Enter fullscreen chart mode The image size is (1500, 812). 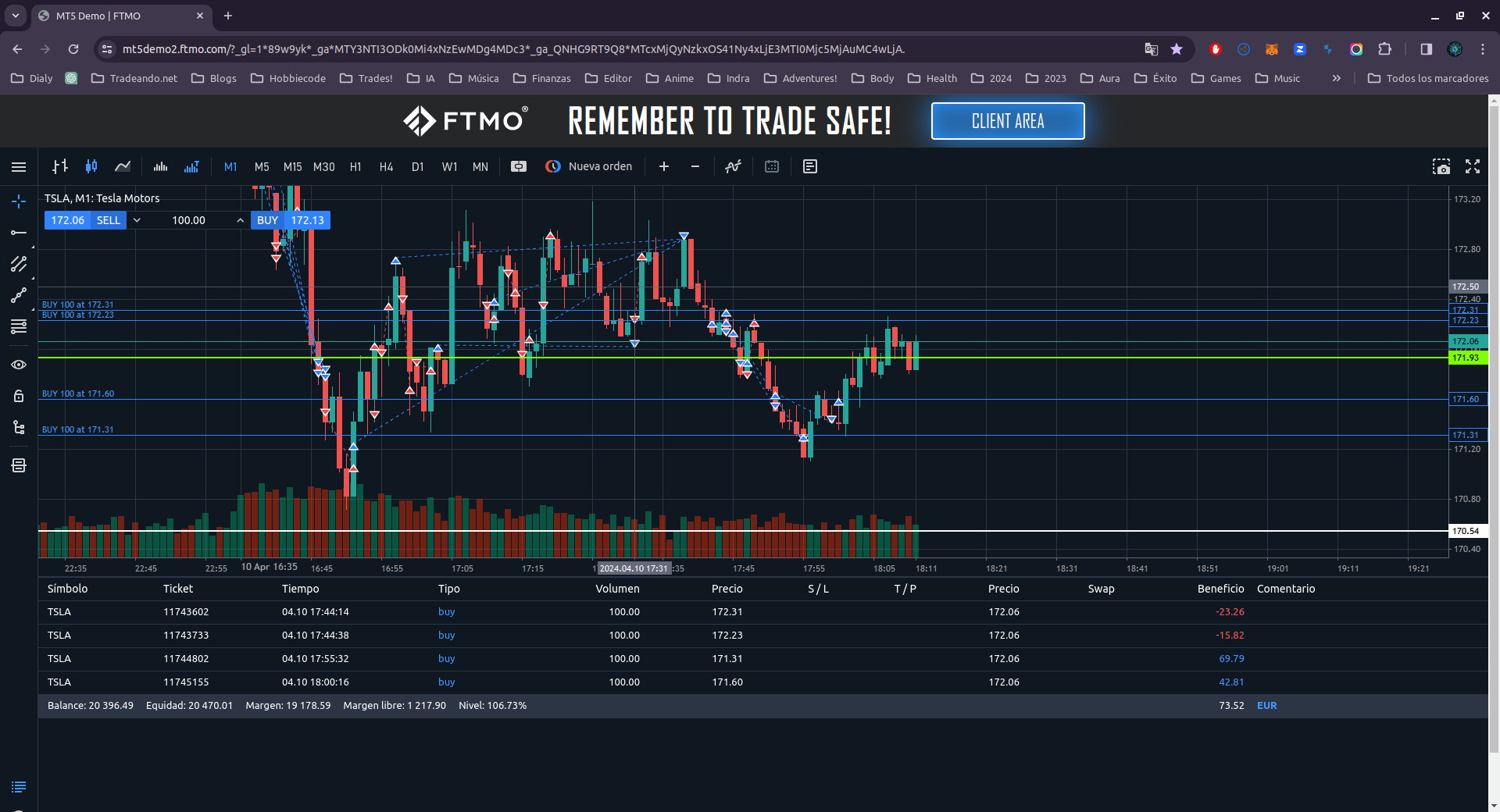point(1473,166)
